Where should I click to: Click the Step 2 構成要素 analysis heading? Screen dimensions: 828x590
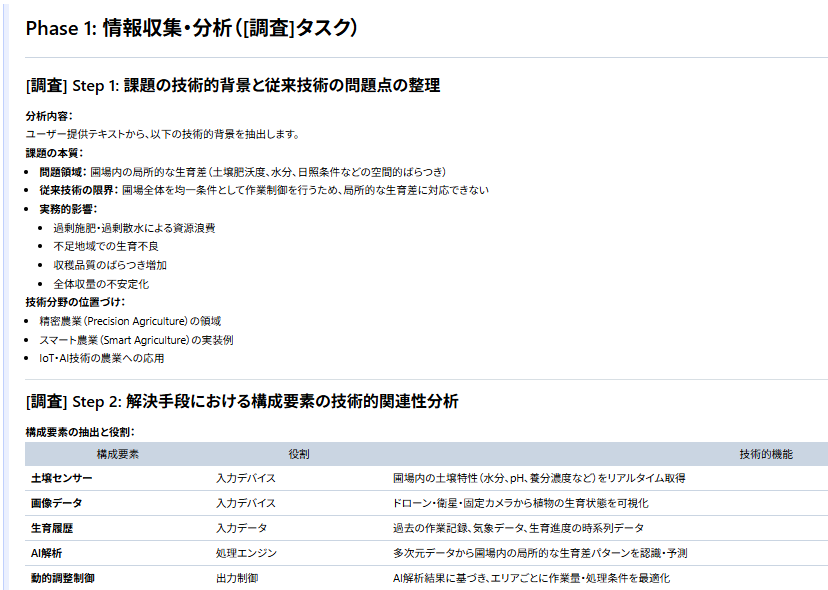[x=242, y=401]
